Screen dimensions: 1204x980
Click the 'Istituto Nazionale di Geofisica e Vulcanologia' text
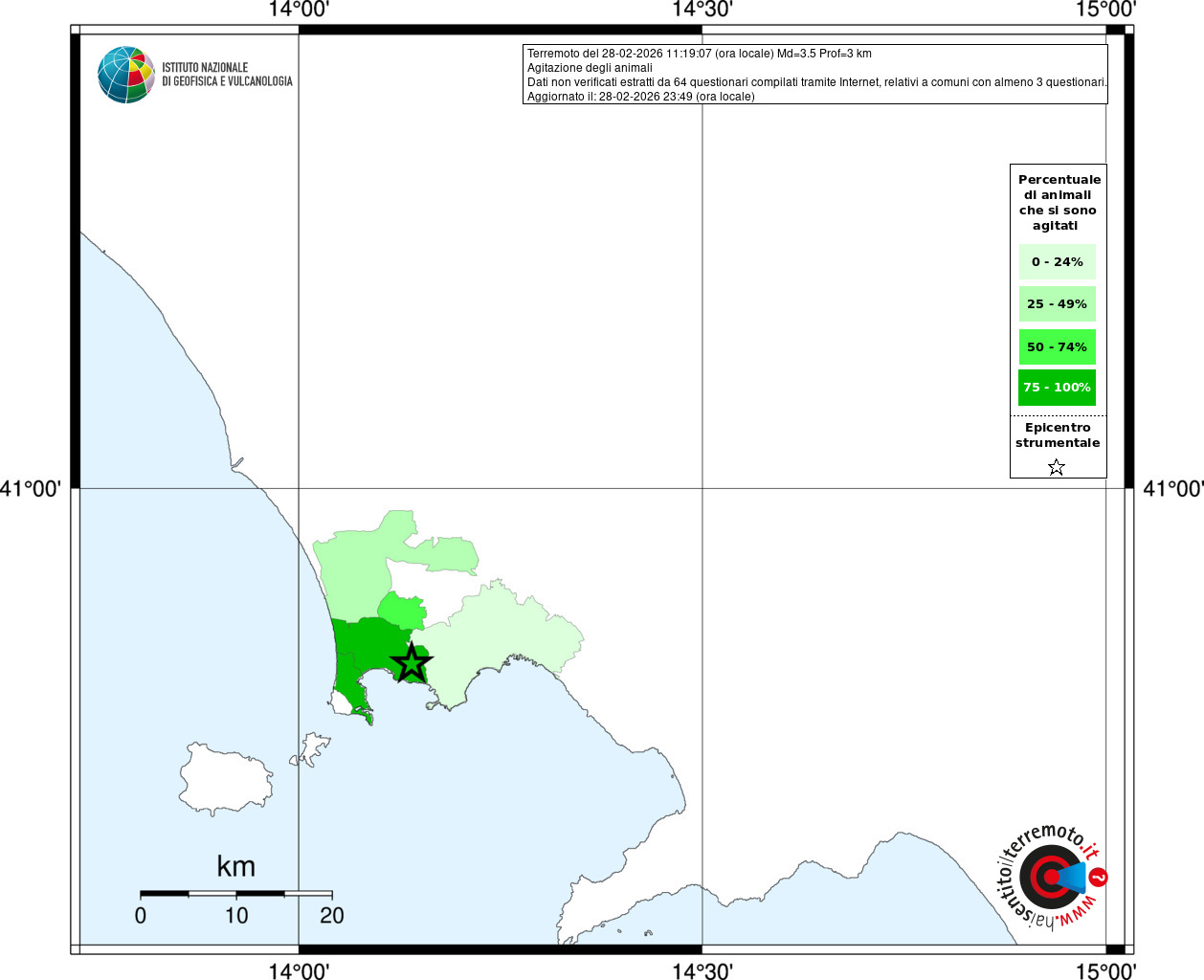227,75
